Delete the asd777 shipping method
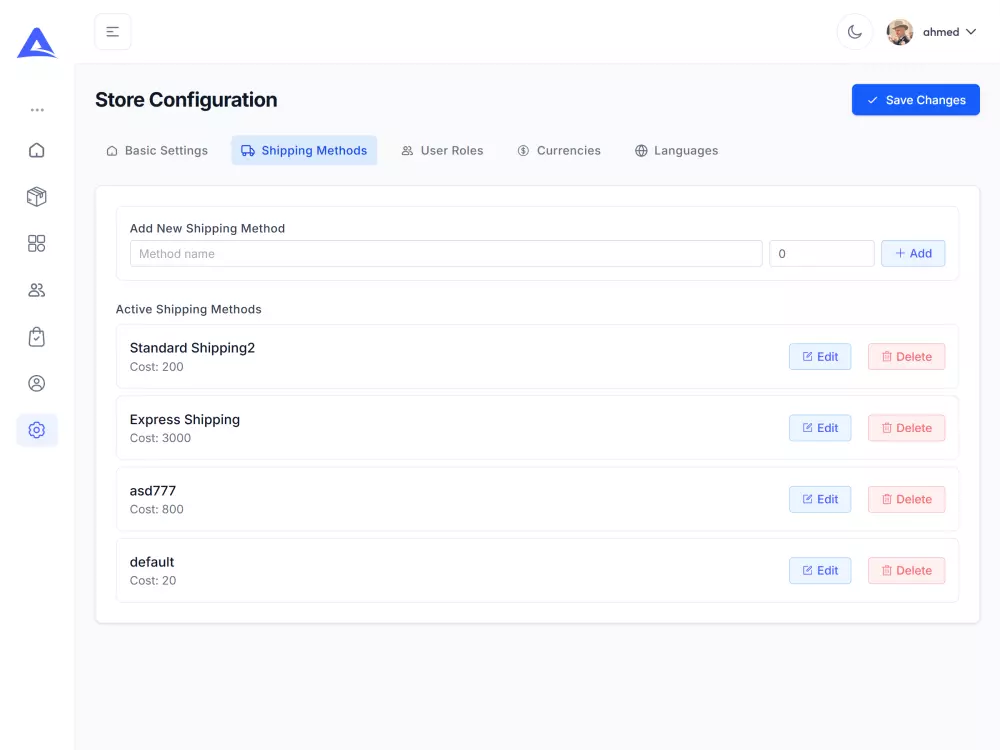This screenshot has width=1000, height=750. click(x=906, y=499)
